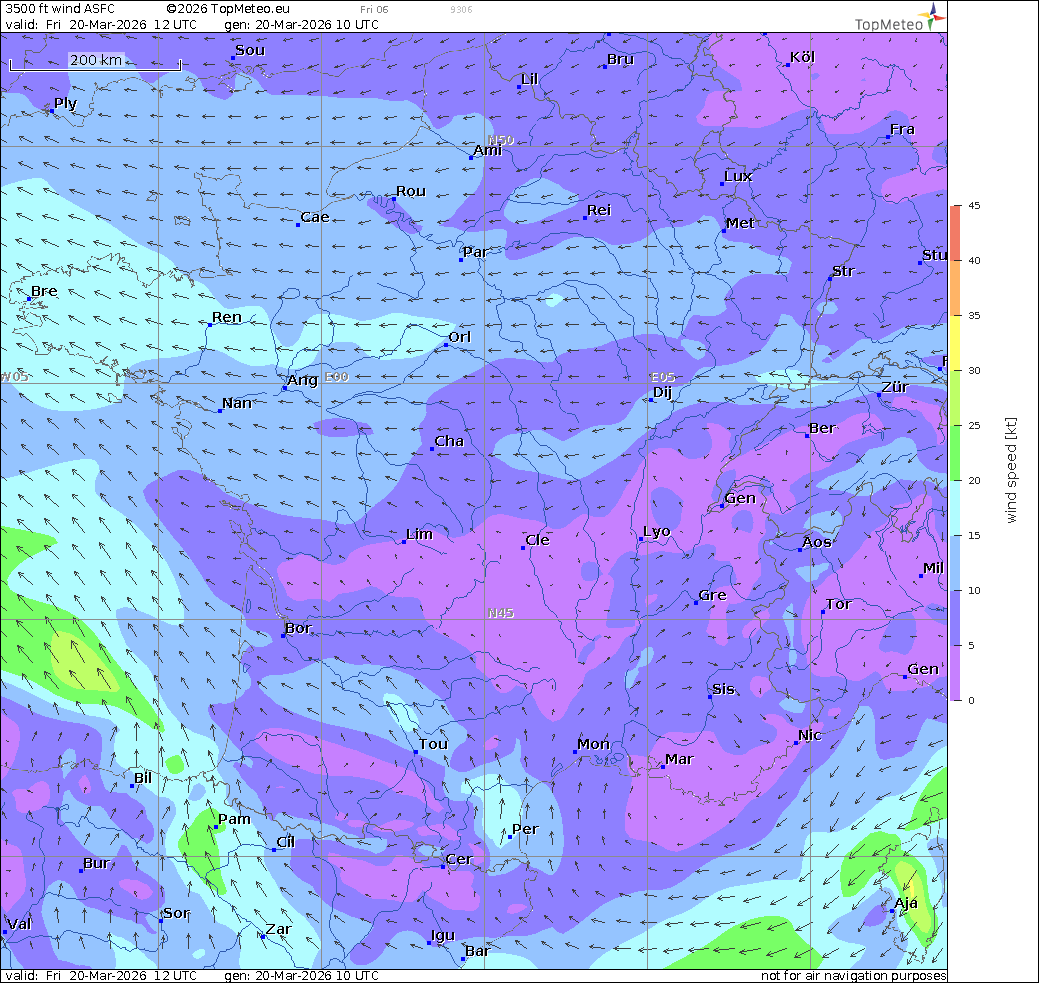Click the '3500 ft wind ASFC' title
Viewport: 1039px width, 983px height.
coord(60,8)
